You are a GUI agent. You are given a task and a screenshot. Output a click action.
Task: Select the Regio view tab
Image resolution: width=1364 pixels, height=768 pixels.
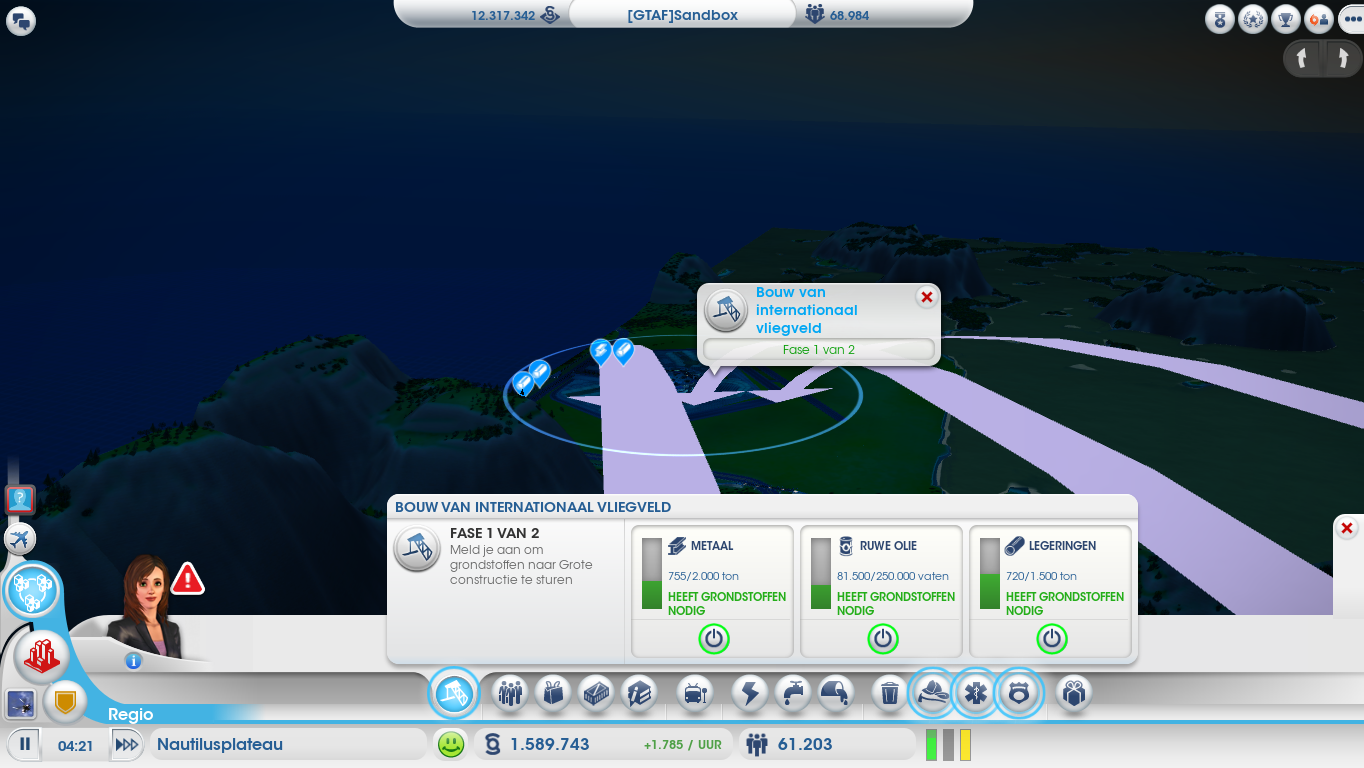131,714
